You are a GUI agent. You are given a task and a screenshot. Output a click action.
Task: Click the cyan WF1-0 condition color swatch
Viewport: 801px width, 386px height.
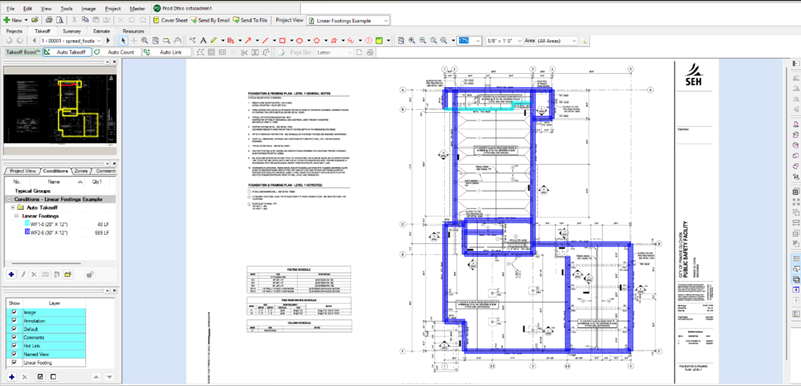(28, 224)
